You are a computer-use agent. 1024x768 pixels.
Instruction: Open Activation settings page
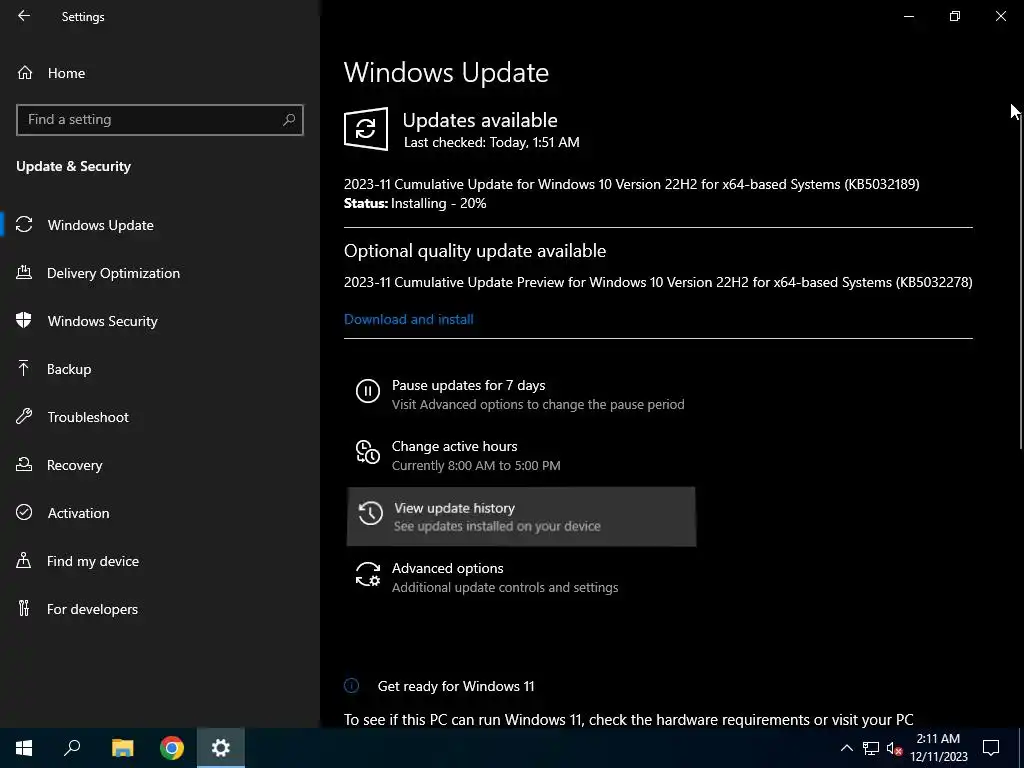coord(160,513)
